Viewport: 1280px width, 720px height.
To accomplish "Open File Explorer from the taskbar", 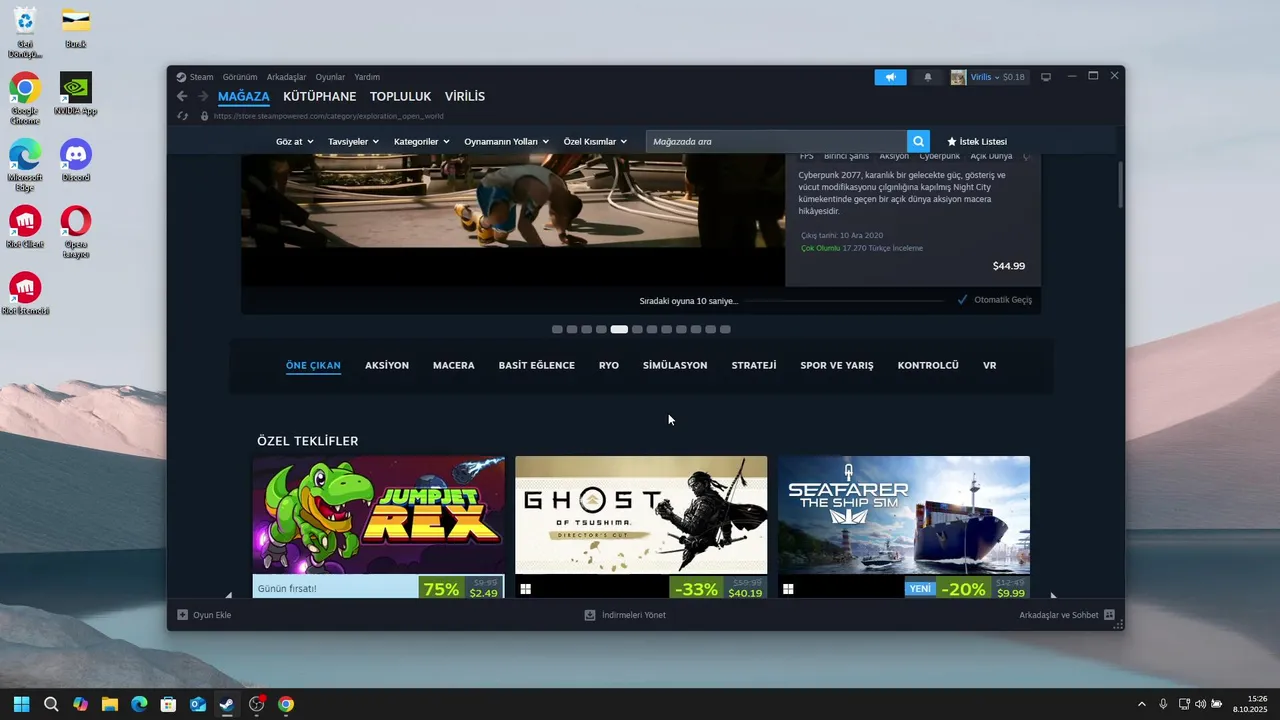I will point(110,704).
